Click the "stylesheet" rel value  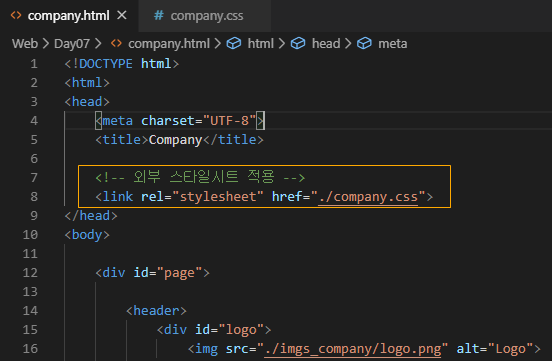point(218,197)
